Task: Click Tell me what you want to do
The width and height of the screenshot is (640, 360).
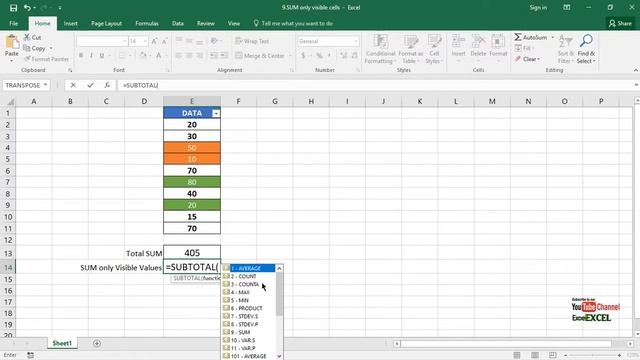Action: pos(297,23)
